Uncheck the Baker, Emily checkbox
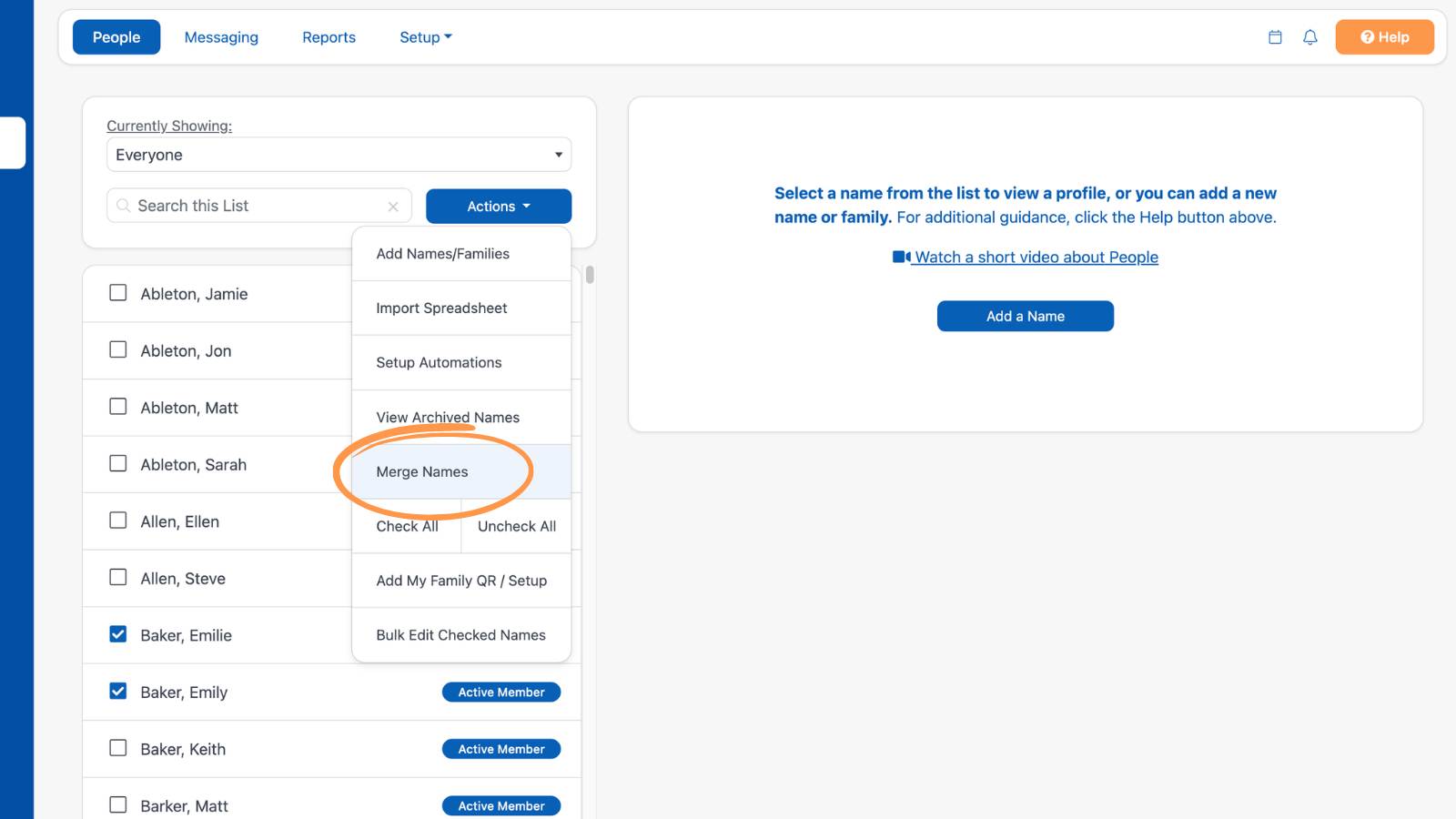Image resolution: width=1456 pixels, height=819 pixels. coord(118,692)
